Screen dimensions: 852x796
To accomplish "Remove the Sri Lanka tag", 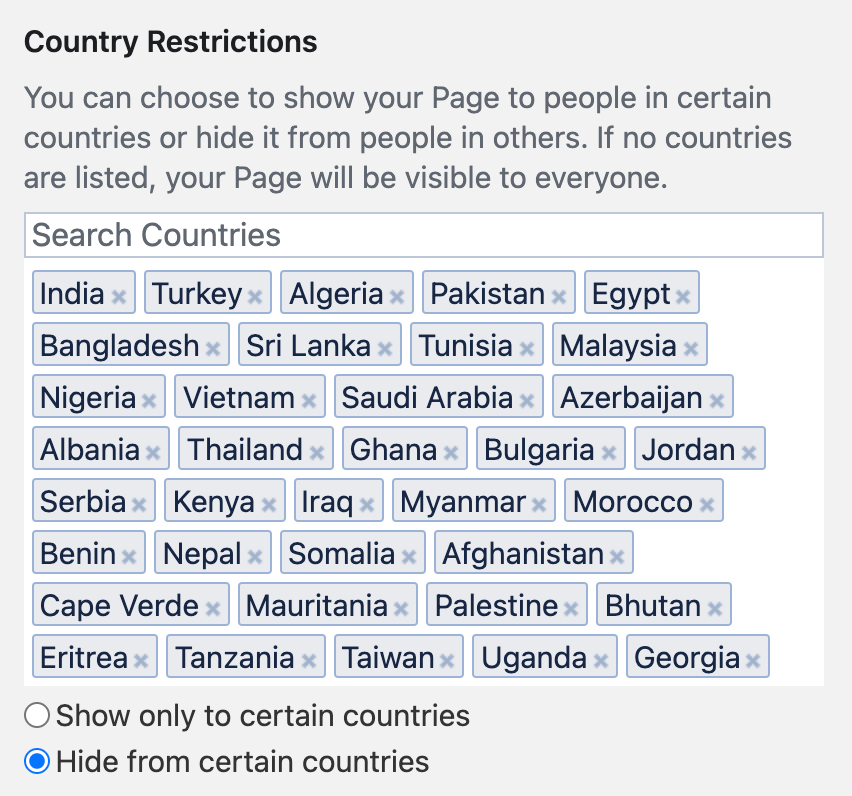I will 385,348.
